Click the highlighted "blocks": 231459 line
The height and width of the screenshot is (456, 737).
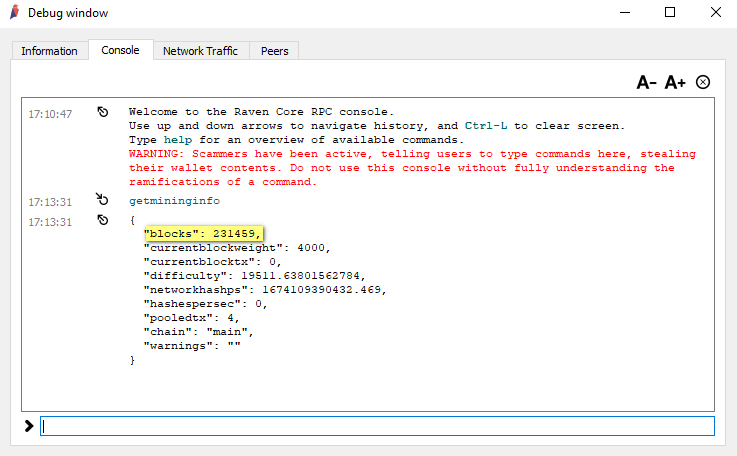203,233
